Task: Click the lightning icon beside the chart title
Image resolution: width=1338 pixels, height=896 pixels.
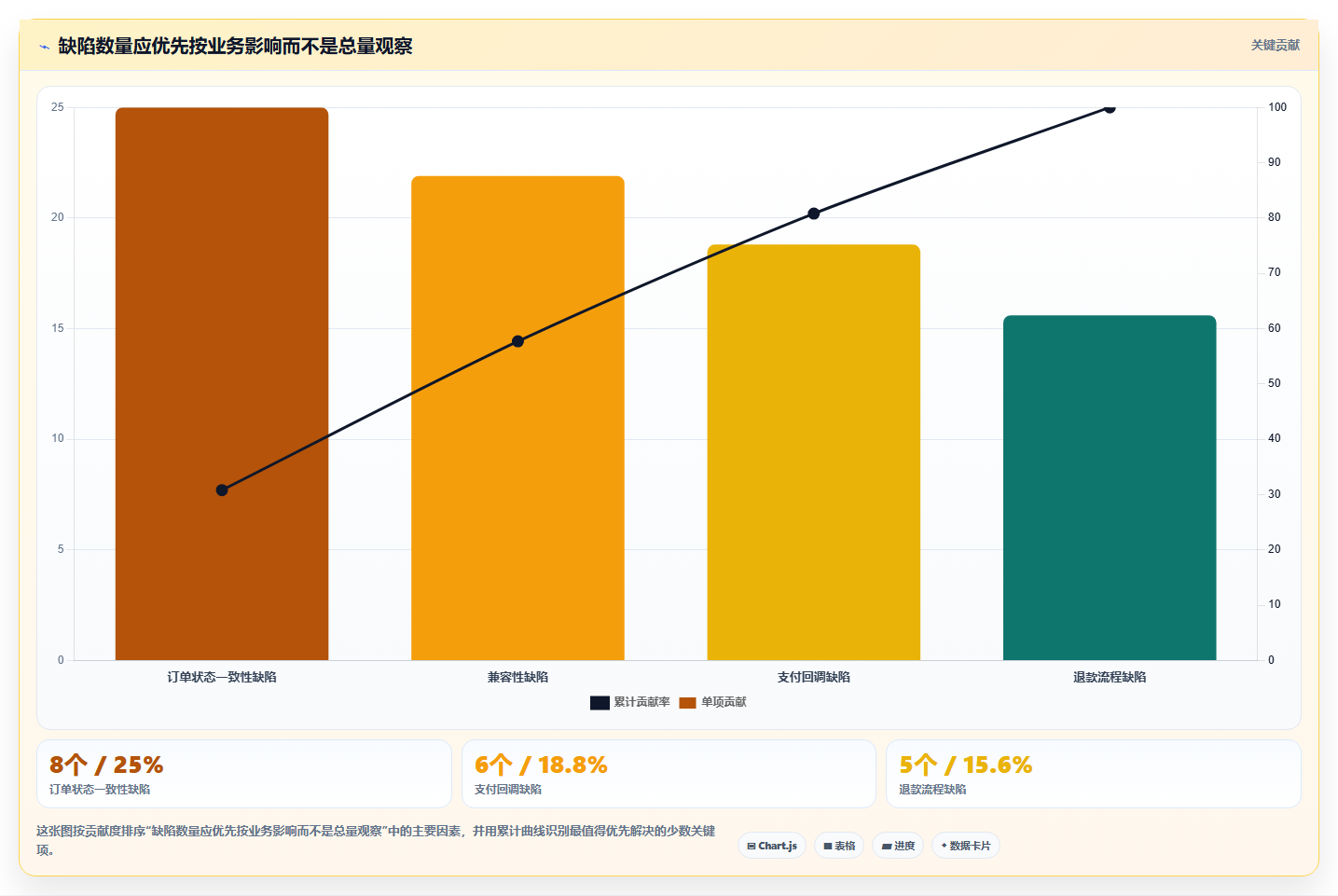Action: [x=44, y=47]
